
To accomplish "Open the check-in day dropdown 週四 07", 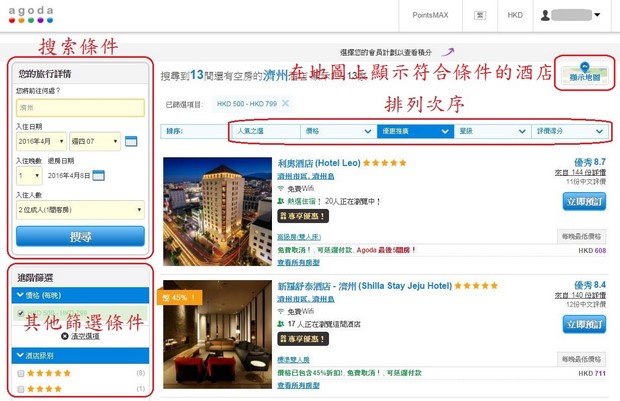I will point(95,141).
